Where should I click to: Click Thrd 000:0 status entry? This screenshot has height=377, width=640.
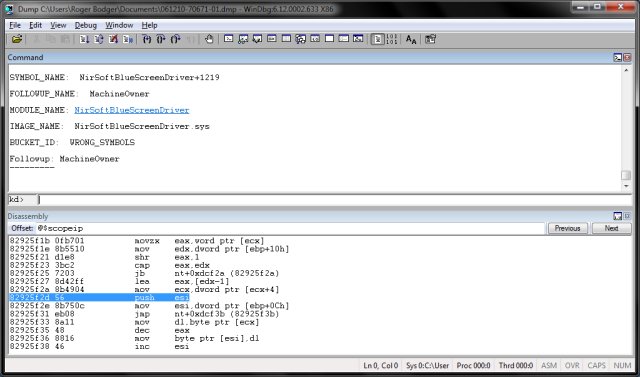click(516, 366)
